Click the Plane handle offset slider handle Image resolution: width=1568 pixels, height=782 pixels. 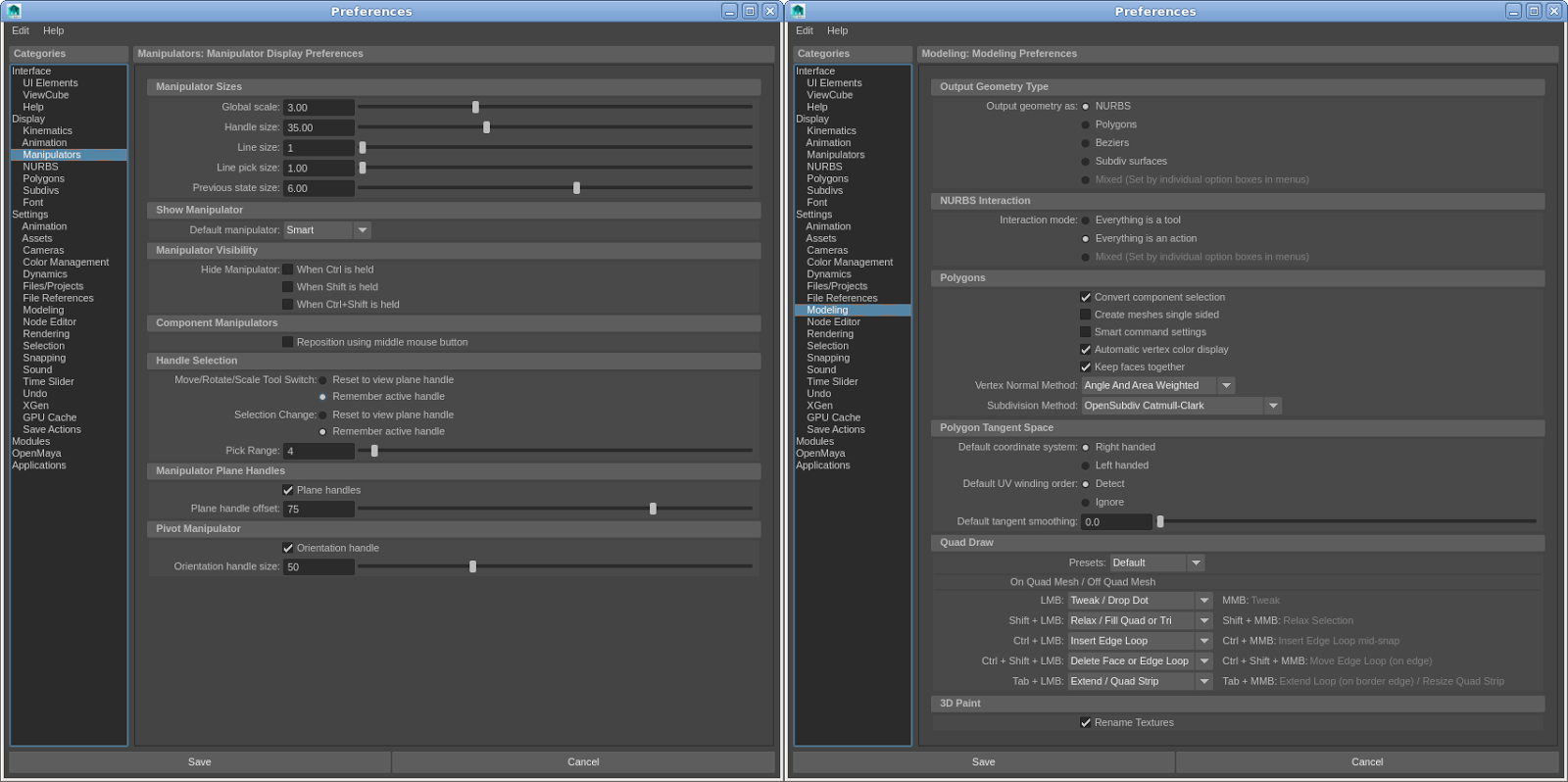tap(653, 509)
